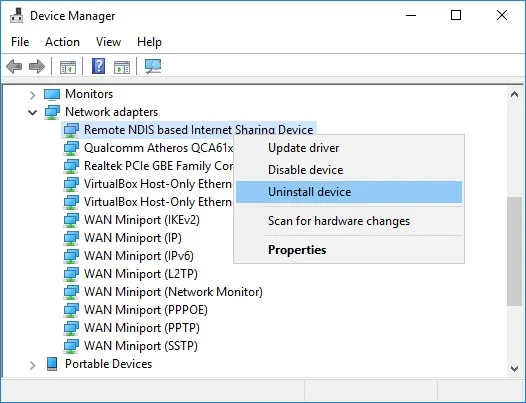
Task: Minimize the Device Manager window
Action: (411, 15)
